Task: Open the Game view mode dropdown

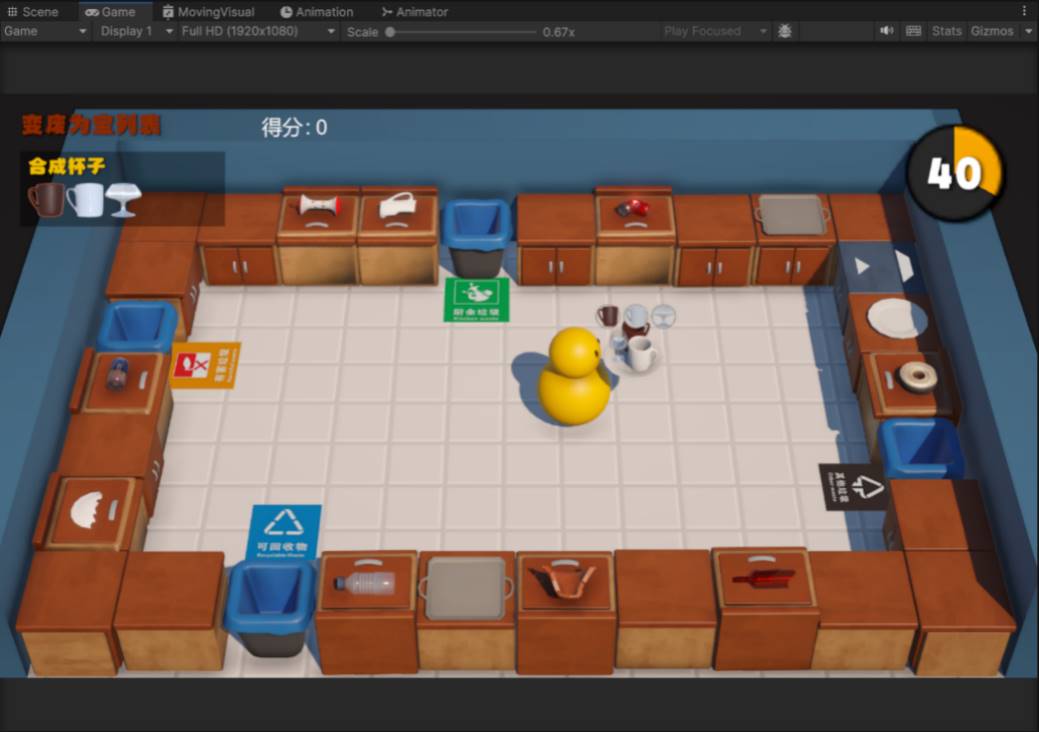Action: (x=46, y=31)
